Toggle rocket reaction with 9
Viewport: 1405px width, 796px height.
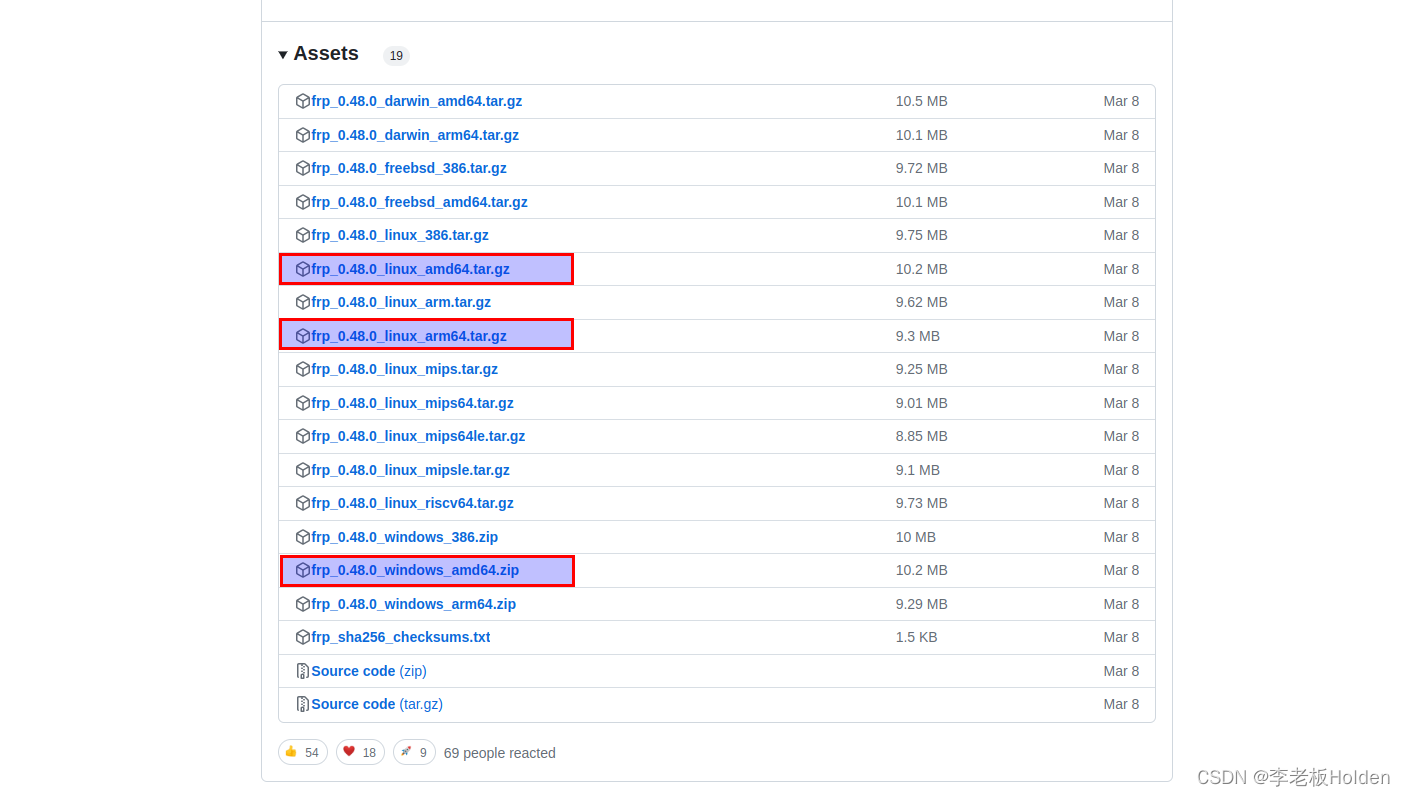tap(414, 752)
